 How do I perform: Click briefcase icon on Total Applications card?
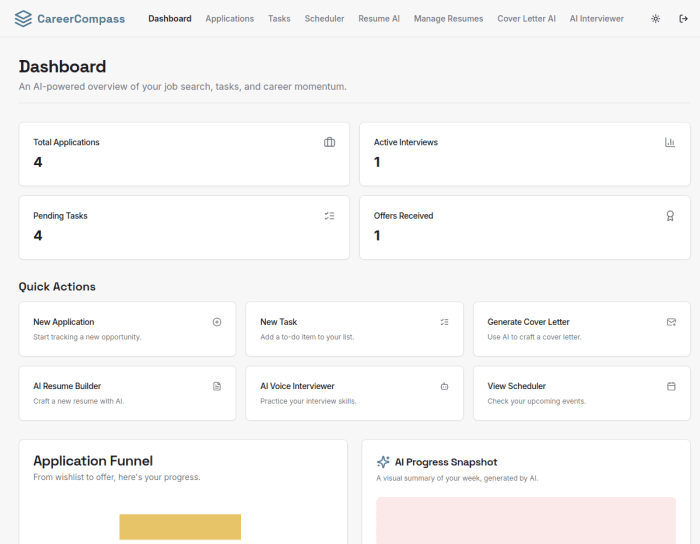329,142
